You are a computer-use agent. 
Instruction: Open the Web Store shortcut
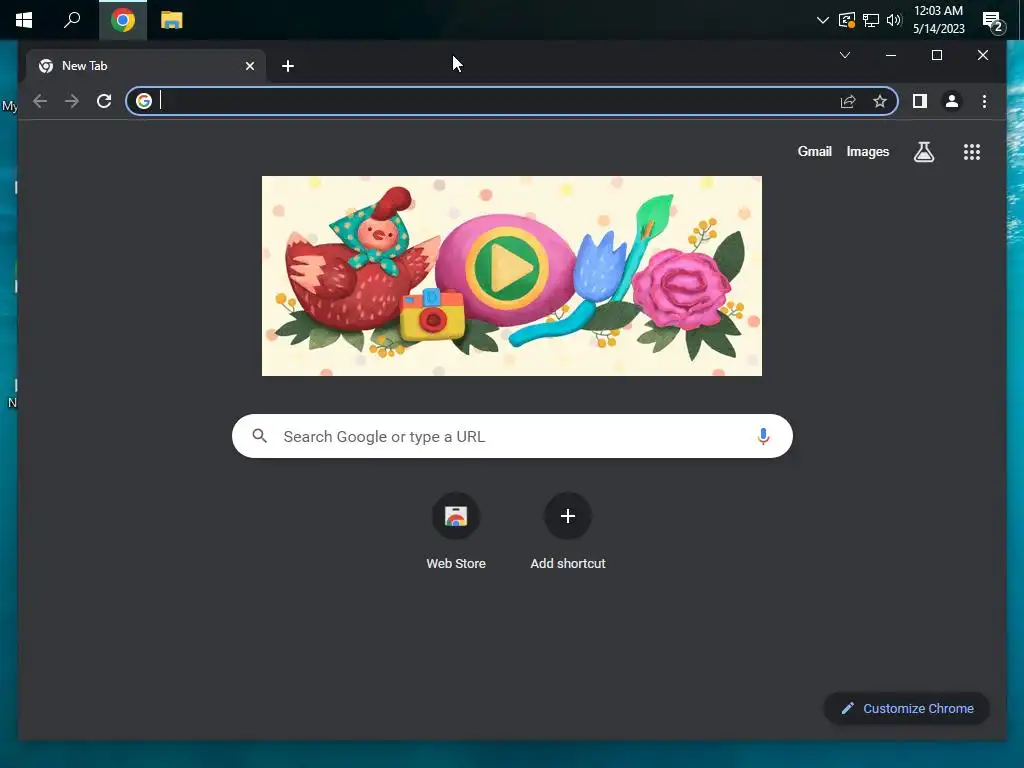pos(456,516)
